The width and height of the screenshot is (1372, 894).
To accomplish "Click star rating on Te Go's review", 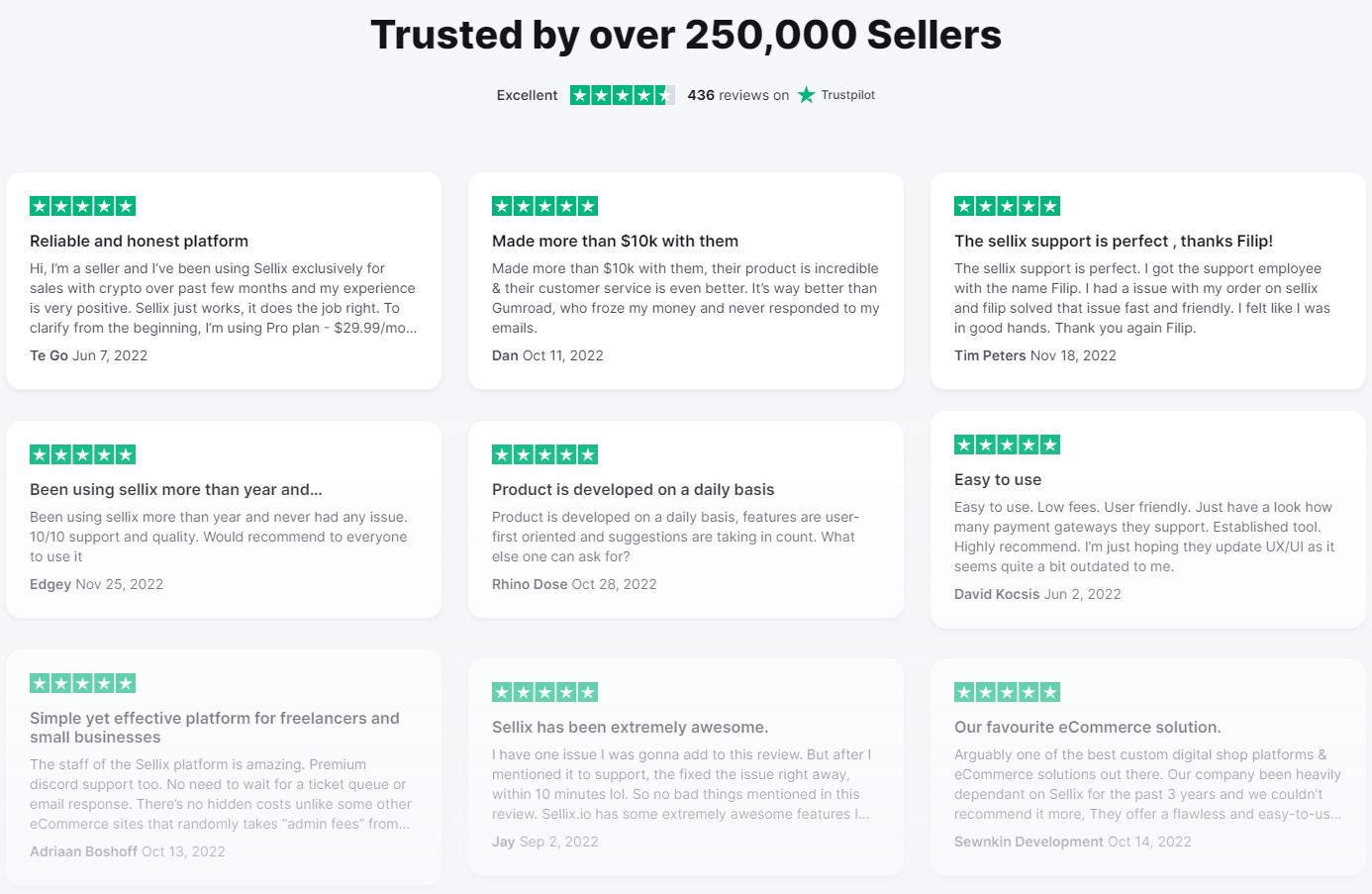I will pos(82,206).
